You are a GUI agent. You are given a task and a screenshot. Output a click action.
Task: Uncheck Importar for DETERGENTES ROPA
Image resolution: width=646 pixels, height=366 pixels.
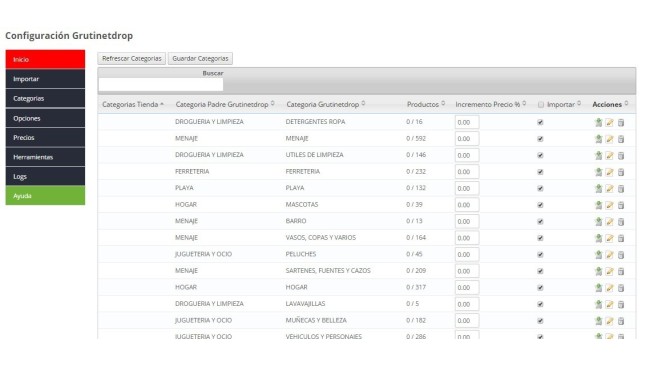pyautogui.click(x=540, y=122)
